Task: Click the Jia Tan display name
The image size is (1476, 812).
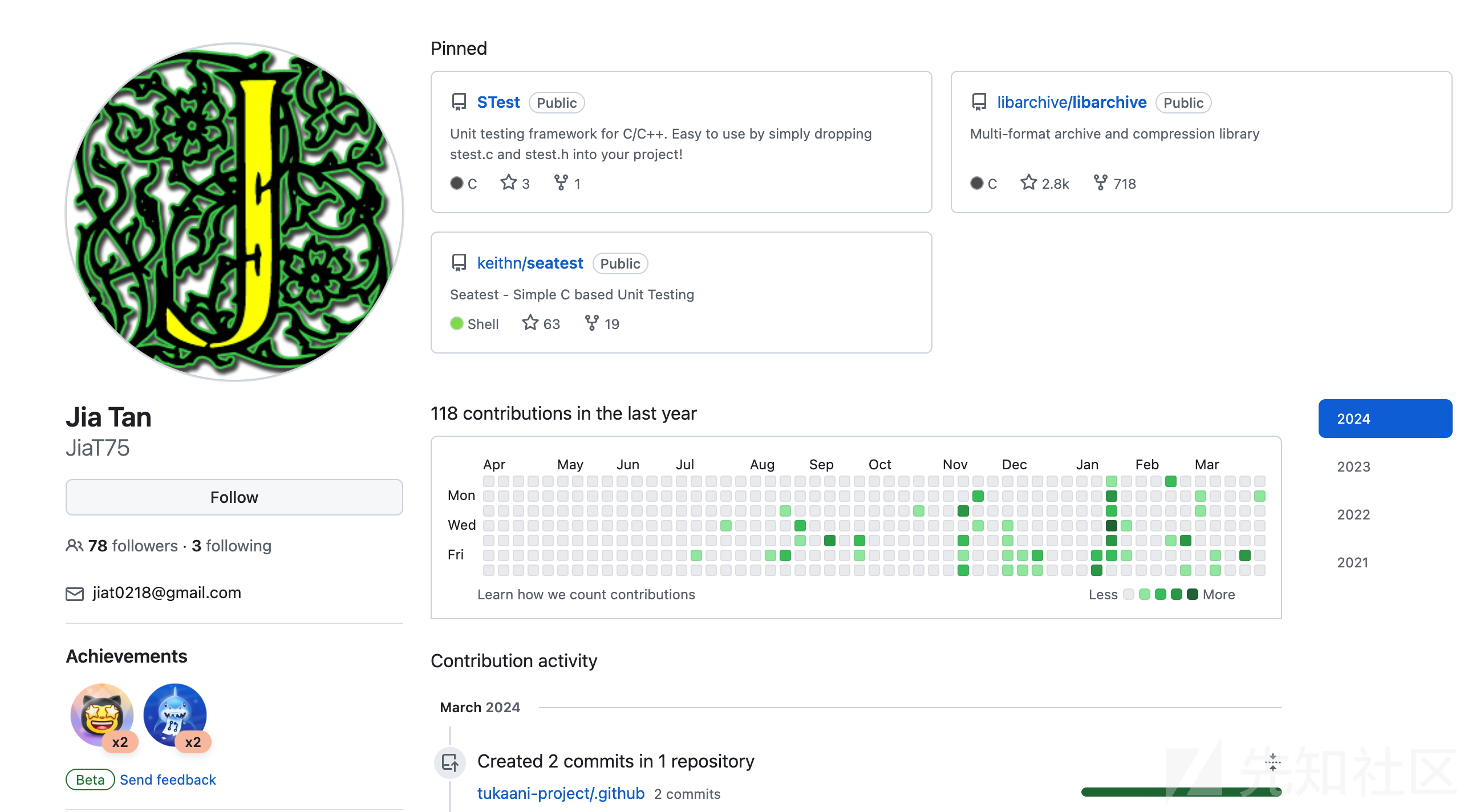Action: (x=109, y=417)
